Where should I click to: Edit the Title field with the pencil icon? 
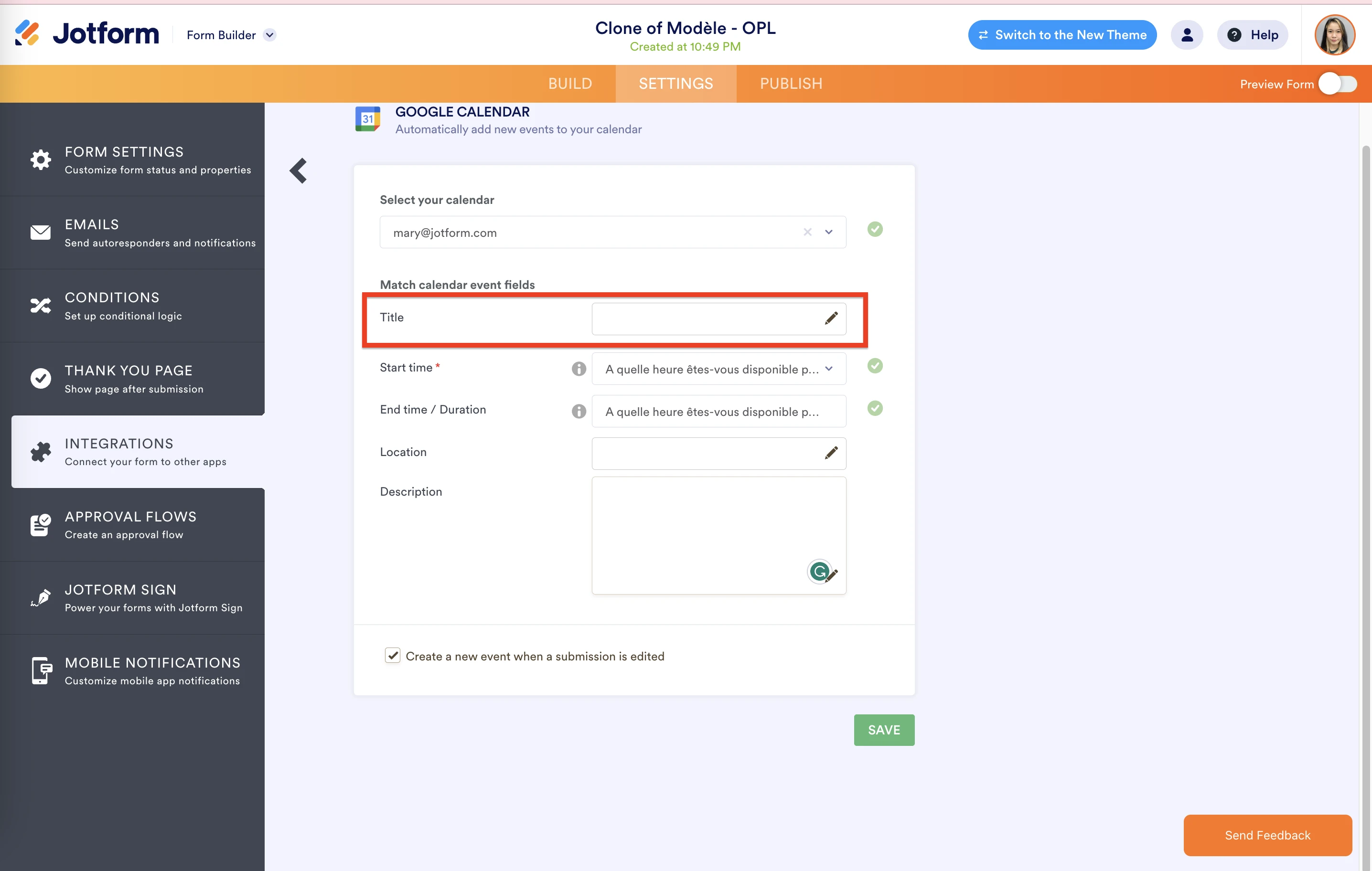(831, 318)
